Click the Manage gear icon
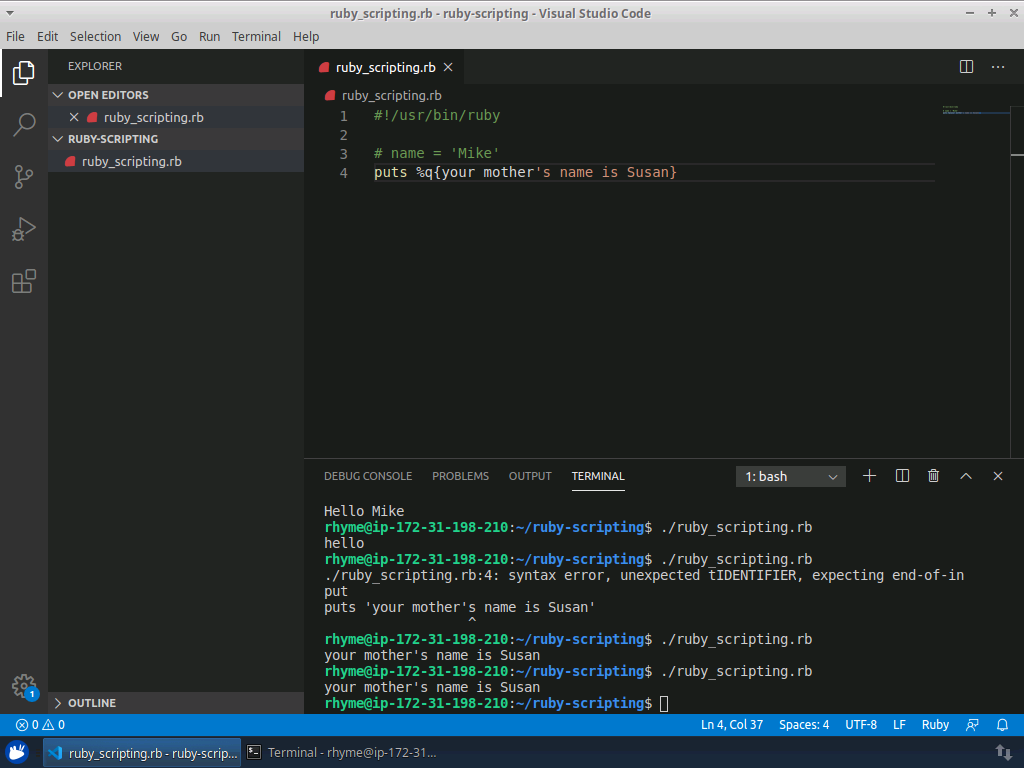Viewport: 1024px width, 768px height. point(24,686)
